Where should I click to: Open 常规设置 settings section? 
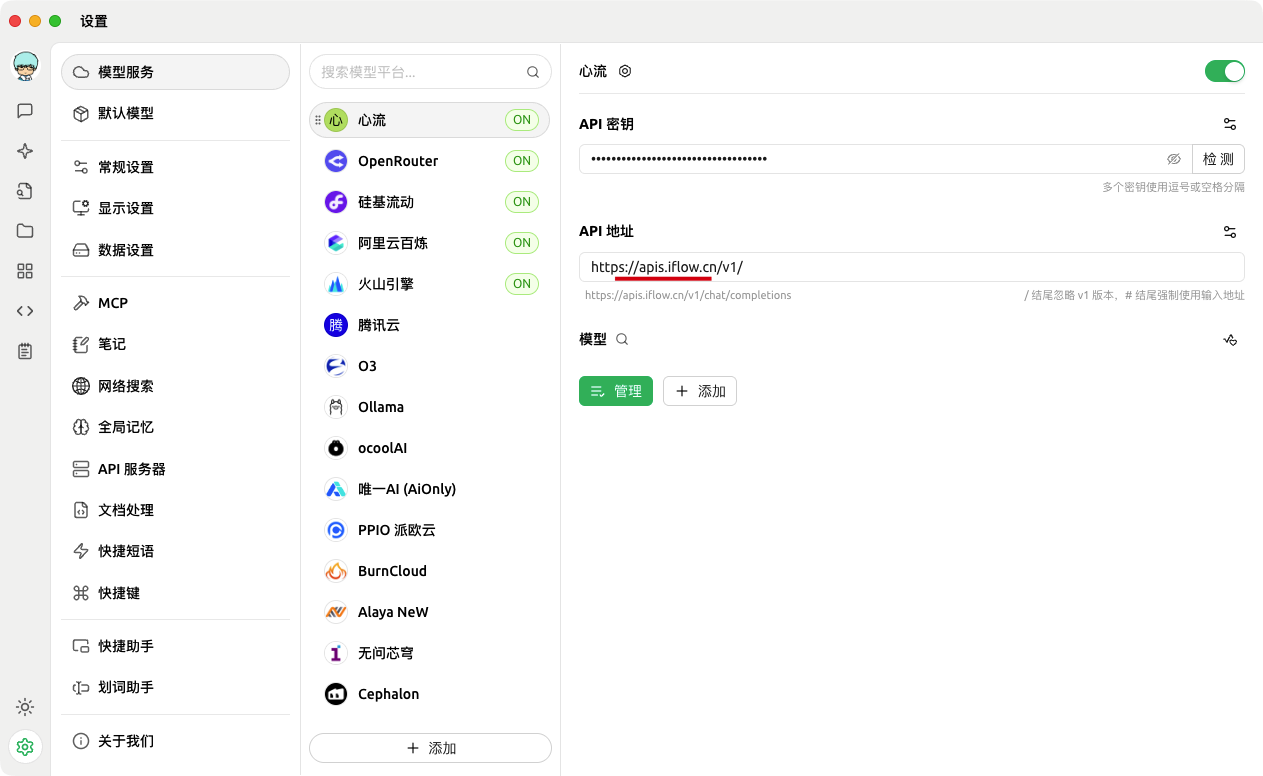(175, 167)
